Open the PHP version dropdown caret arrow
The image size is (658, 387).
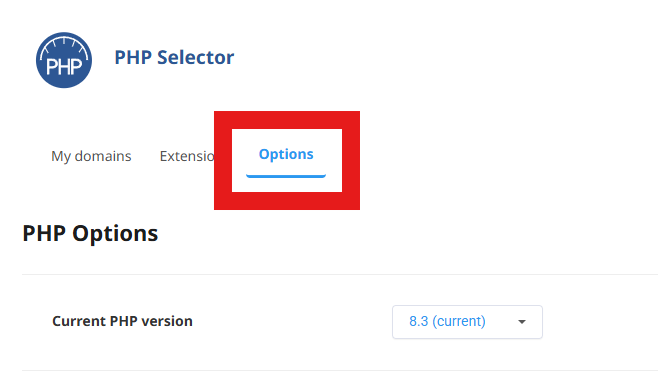(x=522, y=322)
